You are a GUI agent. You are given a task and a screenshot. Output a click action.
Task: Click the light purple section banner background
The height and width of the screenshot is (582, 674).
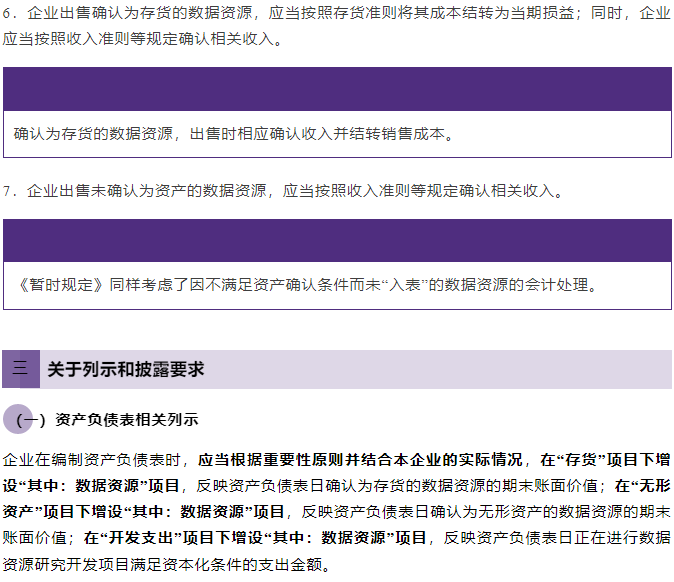pos(450,369)
